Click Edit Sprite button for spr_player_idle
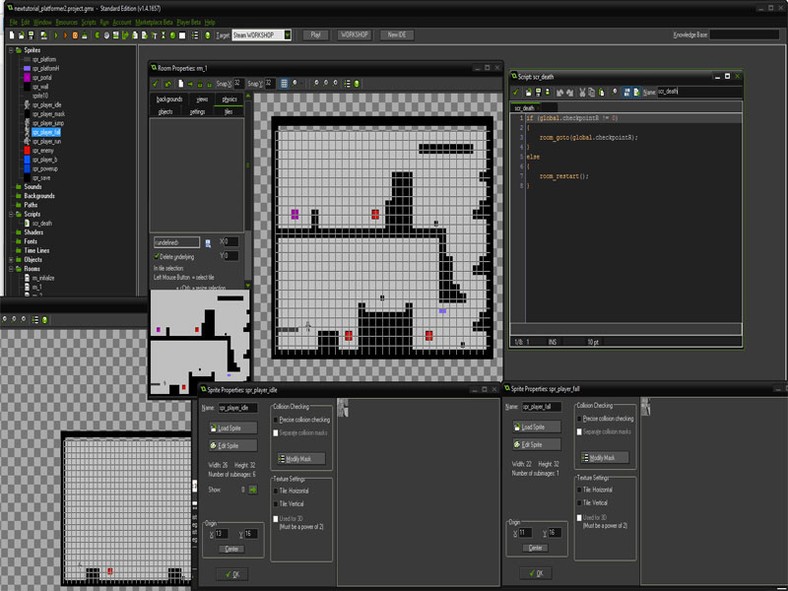 click(x=234, y=444)
